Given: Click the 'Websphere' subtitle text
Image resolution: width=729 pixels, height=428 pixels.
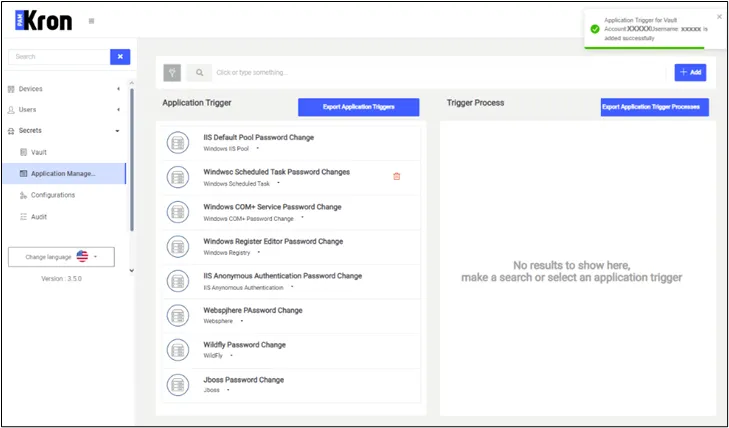Looking at the screenshot, I should [x=218, y=321].
